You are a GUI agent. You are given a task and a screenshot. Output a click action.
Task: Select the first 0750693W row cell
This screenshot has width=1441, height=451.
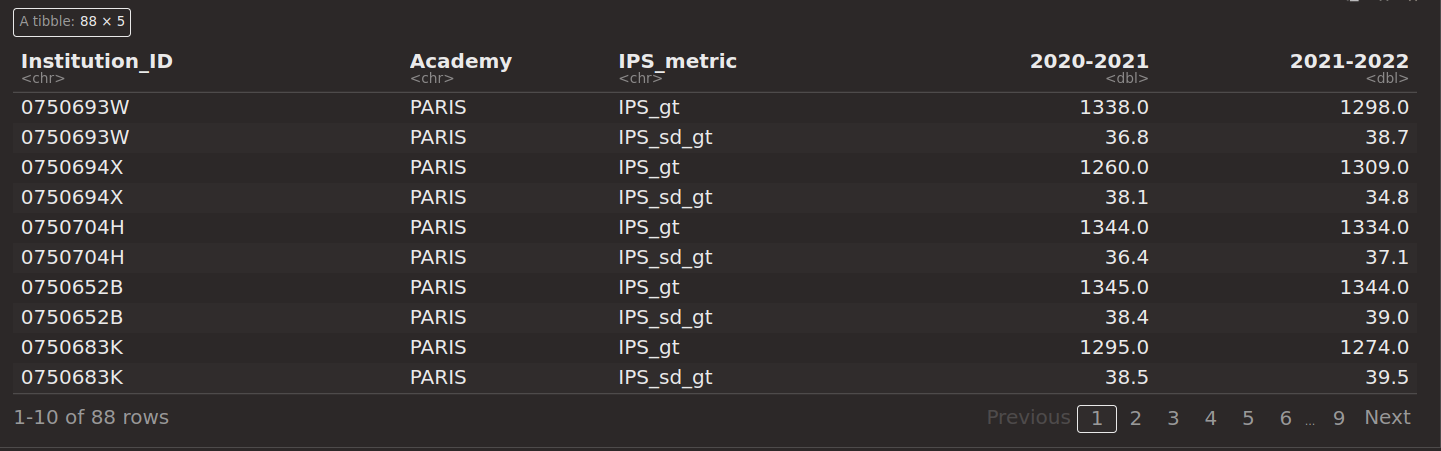(76, 107)
